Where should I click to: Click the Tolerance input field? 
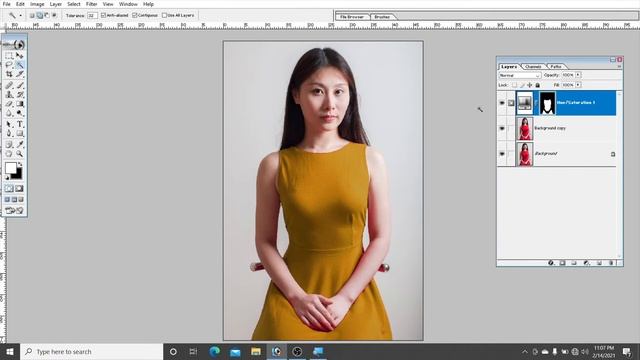(92, 15)
